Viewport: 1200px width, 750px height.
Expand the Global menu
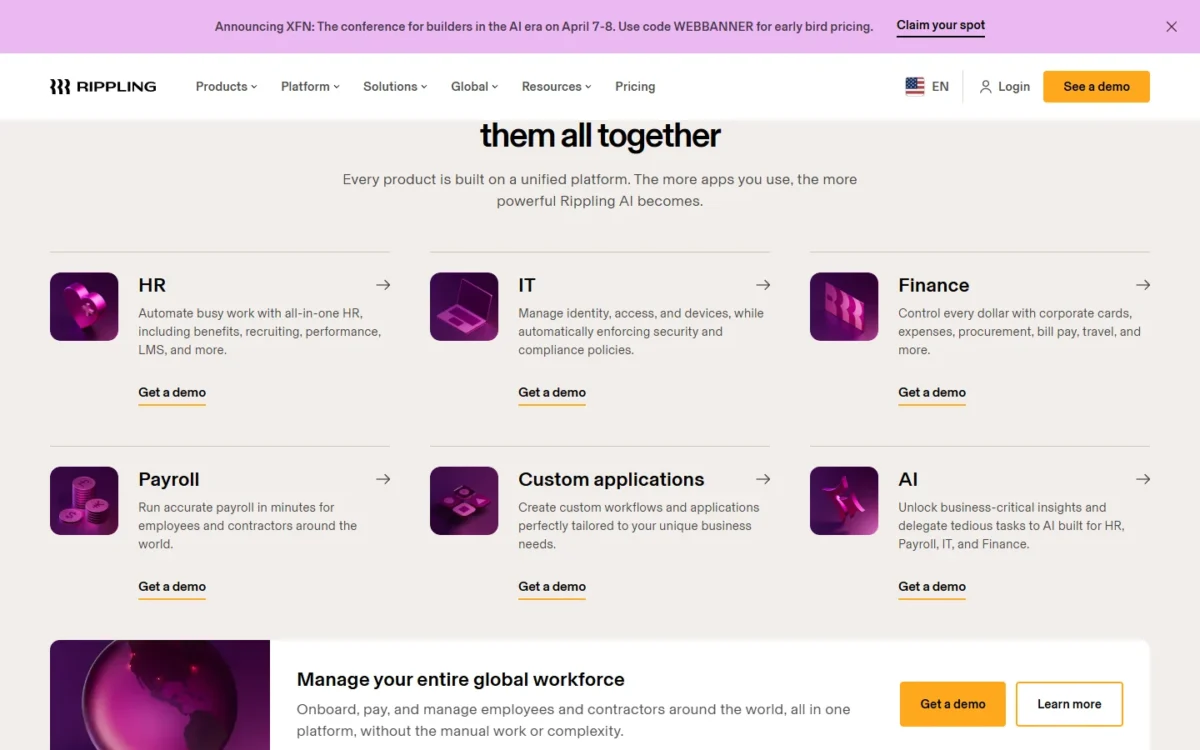(x=474, y=87)
